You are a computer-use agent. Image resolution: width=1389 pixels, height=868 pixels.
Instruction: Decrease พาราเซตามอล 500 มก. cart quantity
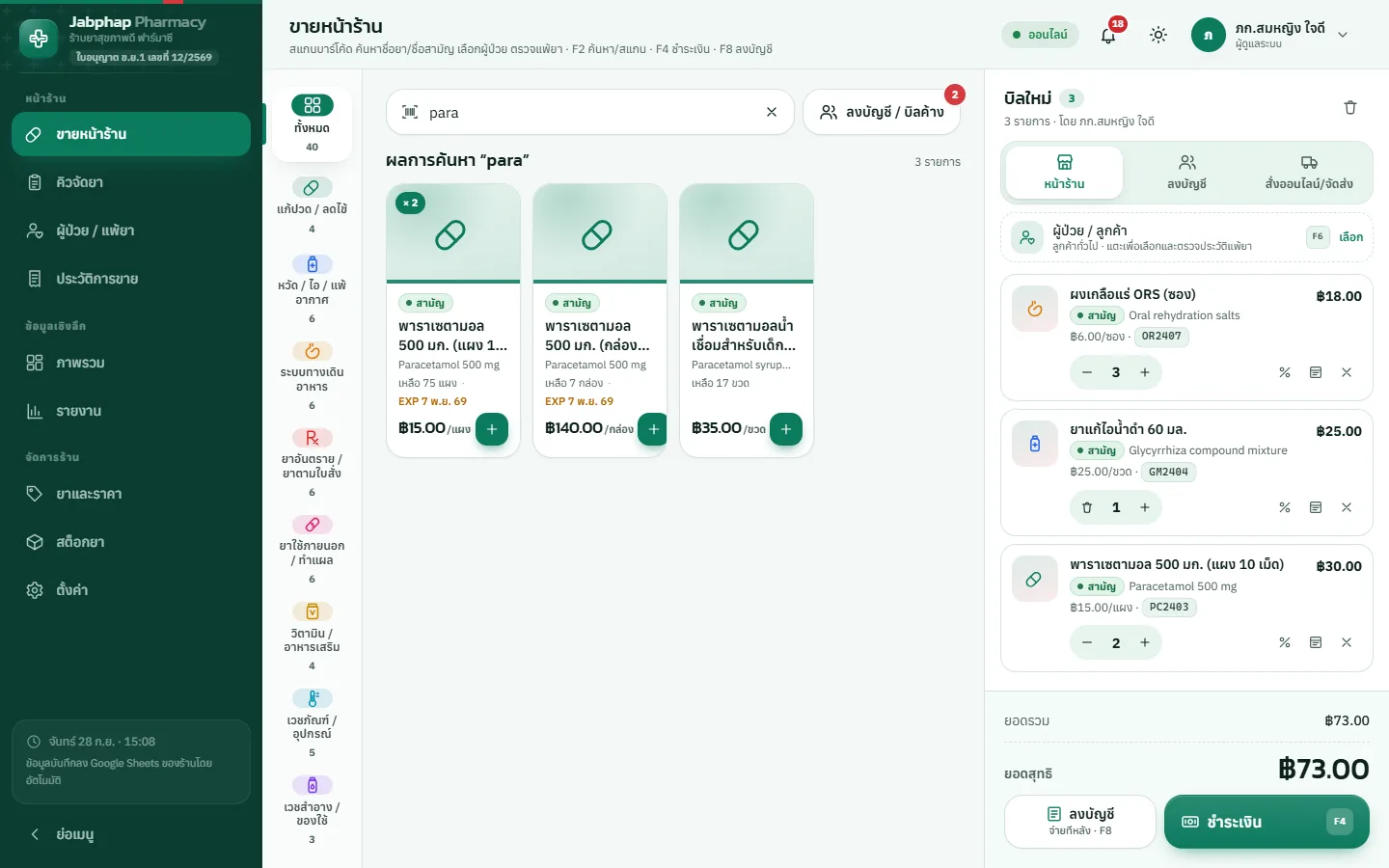coord(1087,642)
